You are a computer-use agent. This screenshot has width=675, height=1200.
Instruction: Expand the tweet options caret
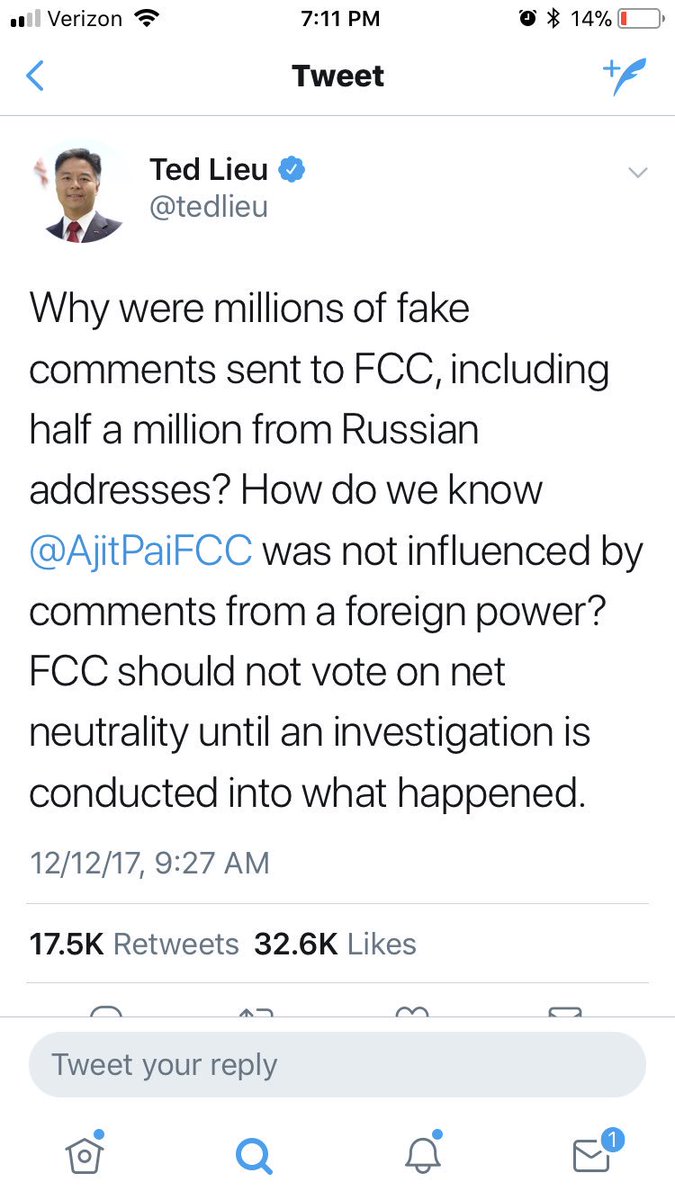[637, 173]
